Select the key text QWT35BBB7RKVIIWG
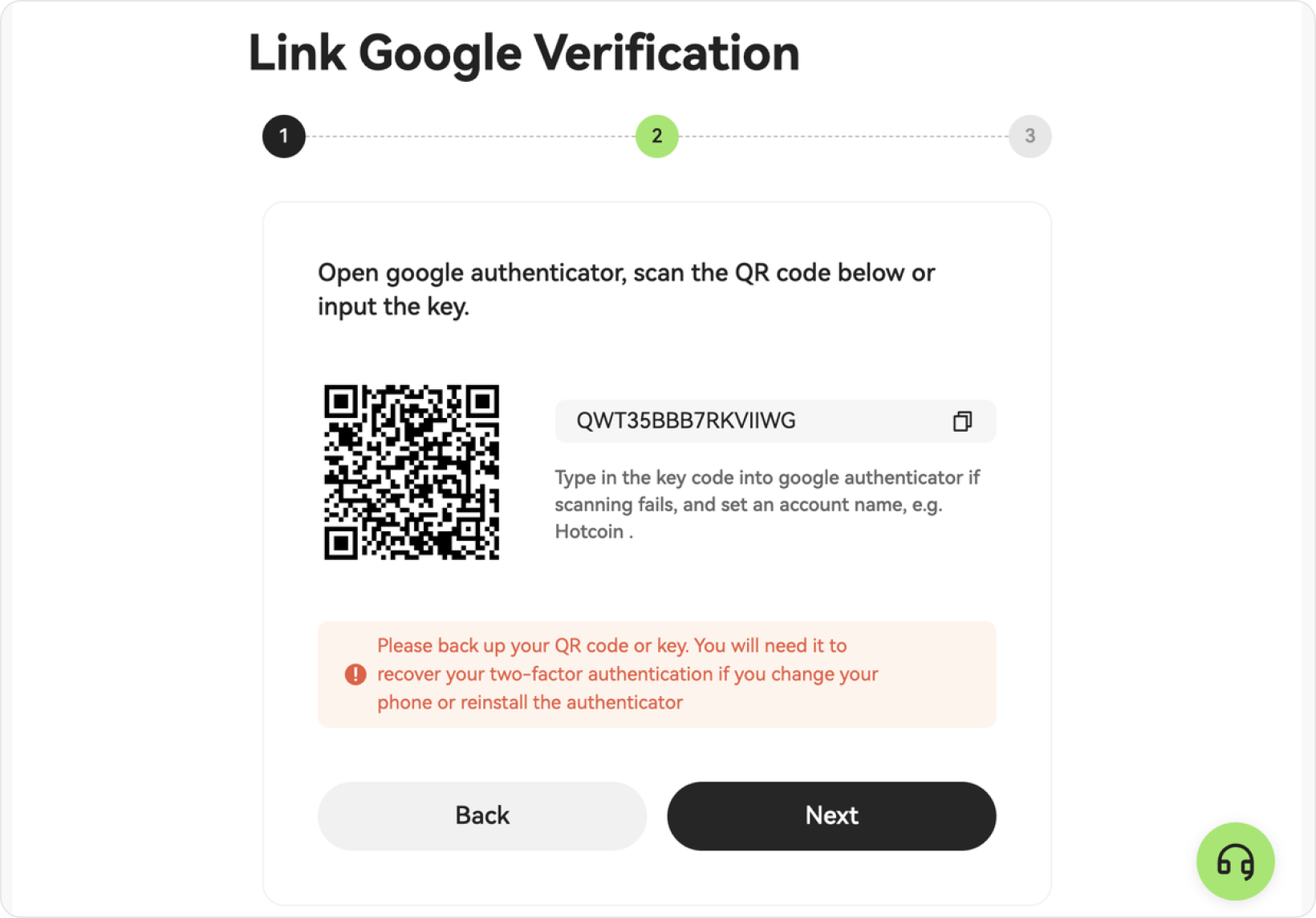 pos(686,421)
